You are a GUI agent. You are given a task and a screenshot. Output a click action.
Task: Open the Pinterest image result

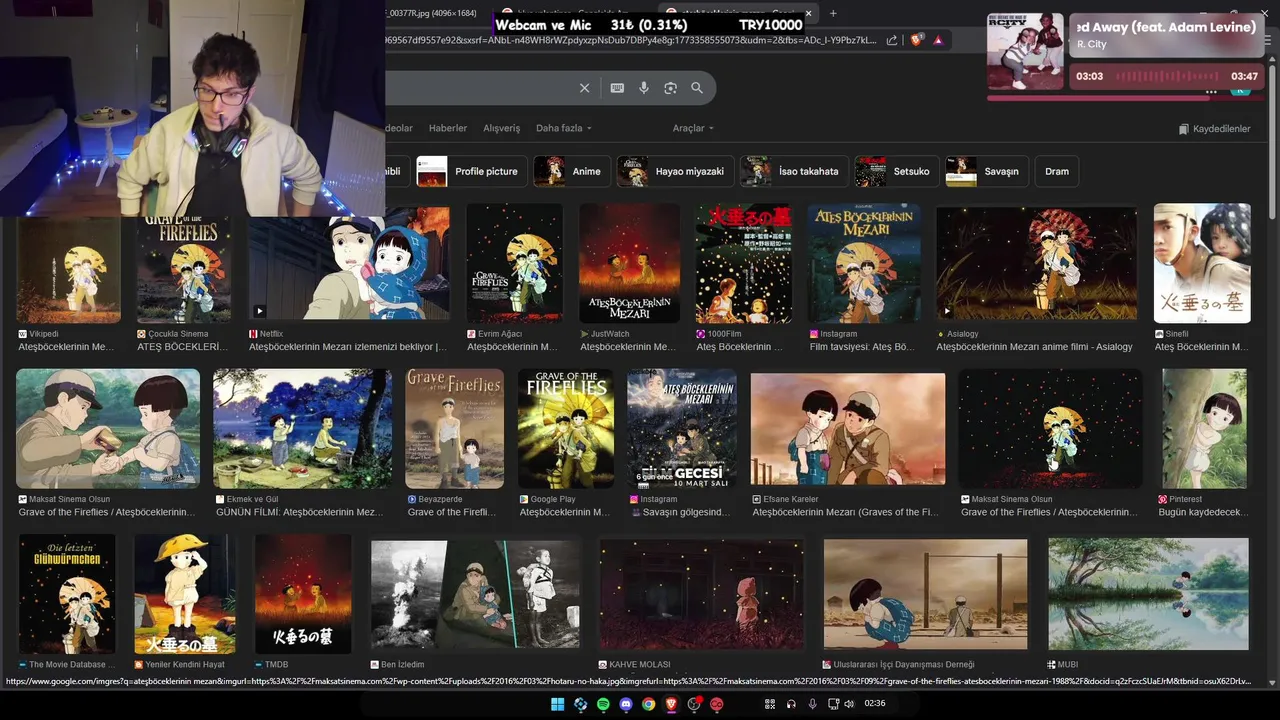click(x=1204, y=428)
